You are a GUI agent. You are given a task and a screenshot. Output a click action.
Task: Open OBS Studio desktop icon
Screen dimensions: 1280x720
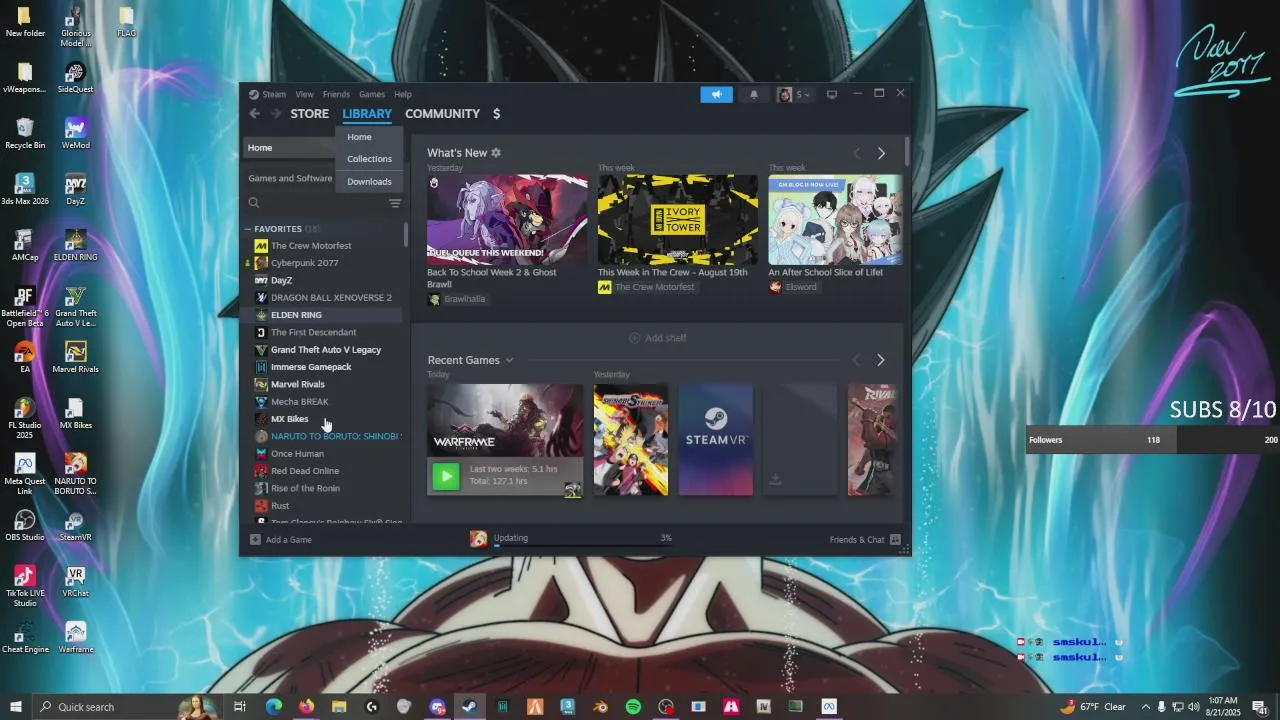(25, 526)
